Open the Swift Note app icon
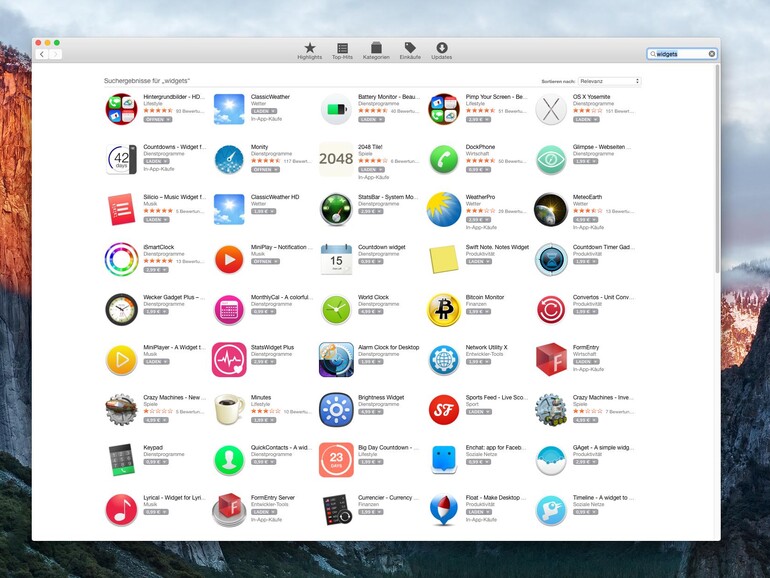 [x=444, y=259]
